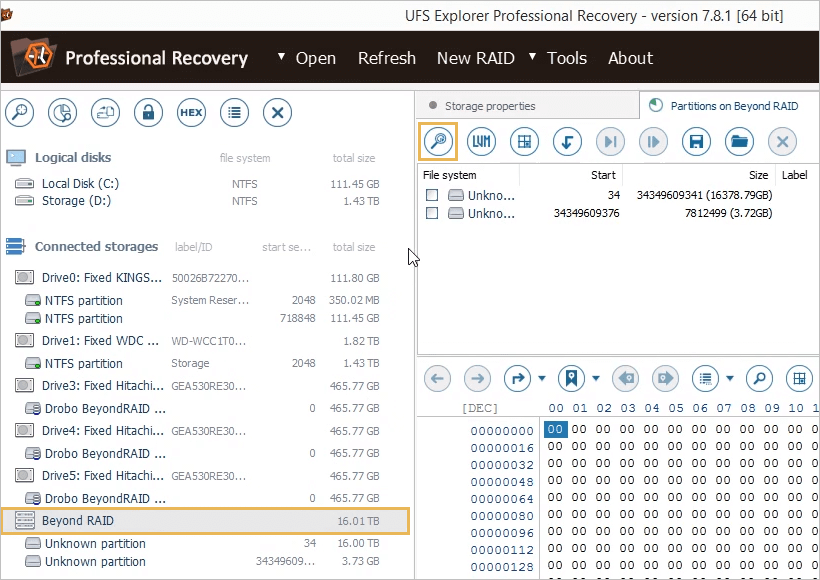Viewport: 820px width, 580px height.
Task: Click the previous bookmark icon in hex viewer
Action: [625, 378]
